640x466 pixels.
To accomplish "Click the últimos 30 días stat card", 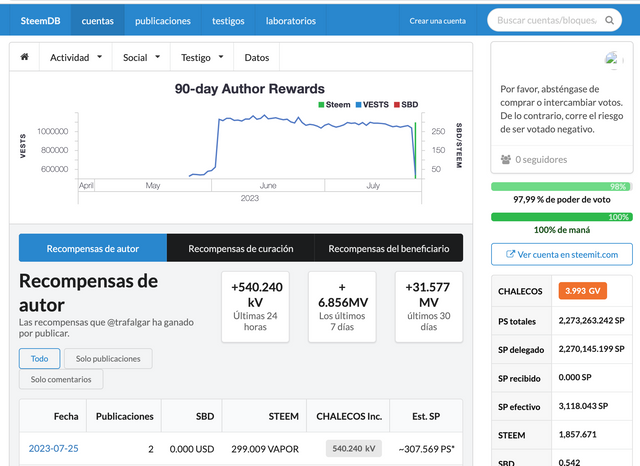I will [429, 307].
